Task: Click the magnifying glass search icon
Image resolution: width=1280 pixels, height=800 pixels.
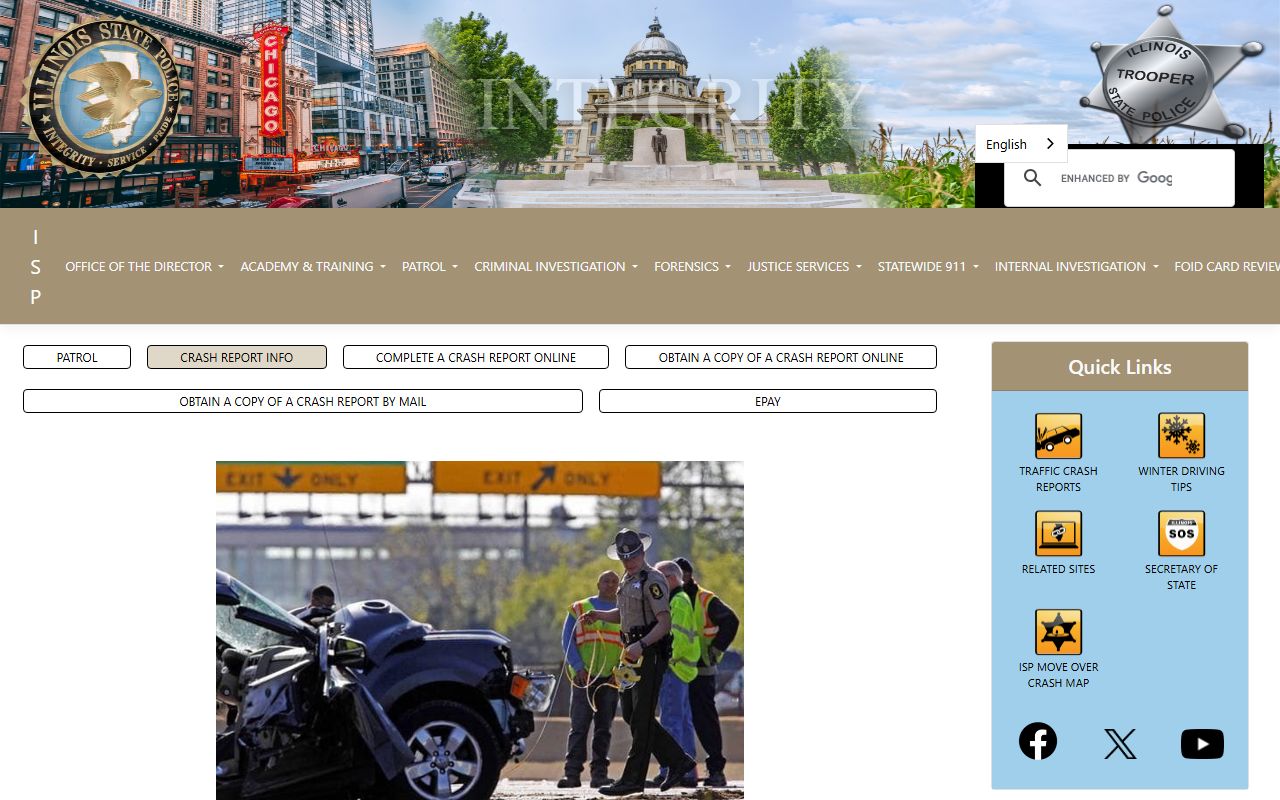Action: [1033, 178]
